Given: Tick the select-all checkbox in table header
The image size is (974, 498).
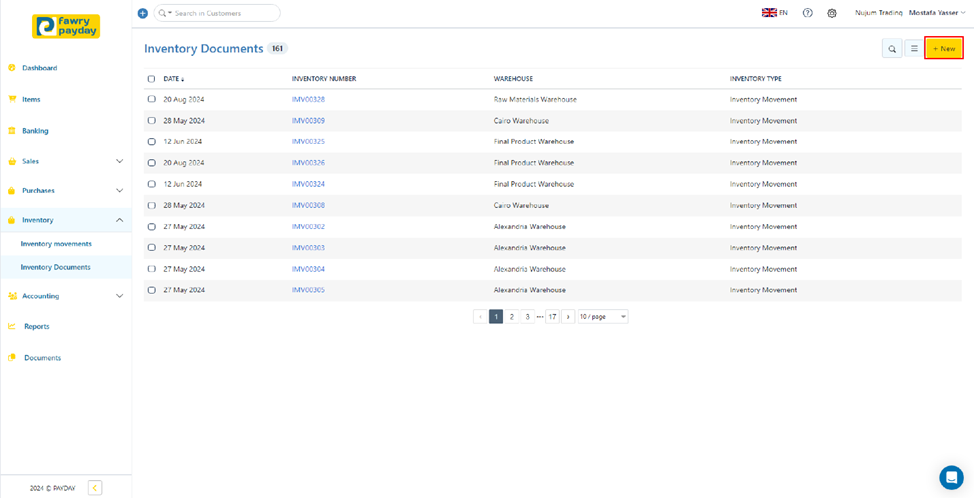Looking at the screenshot, I should click(x=152, y=79).
